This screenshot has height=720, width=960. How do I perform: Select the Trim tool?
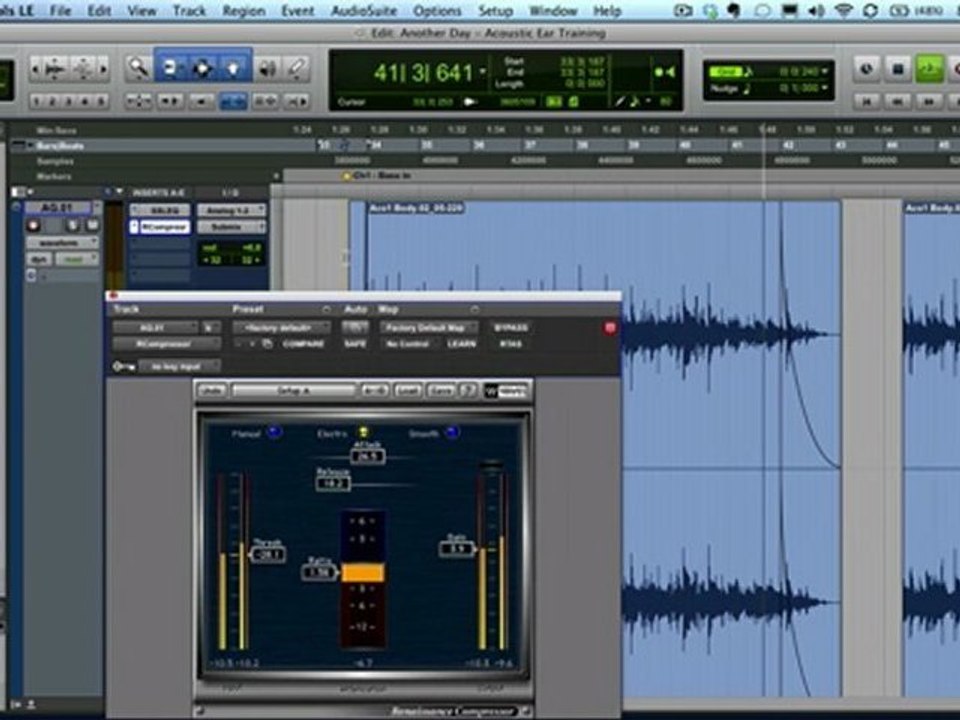click(170, 68)
